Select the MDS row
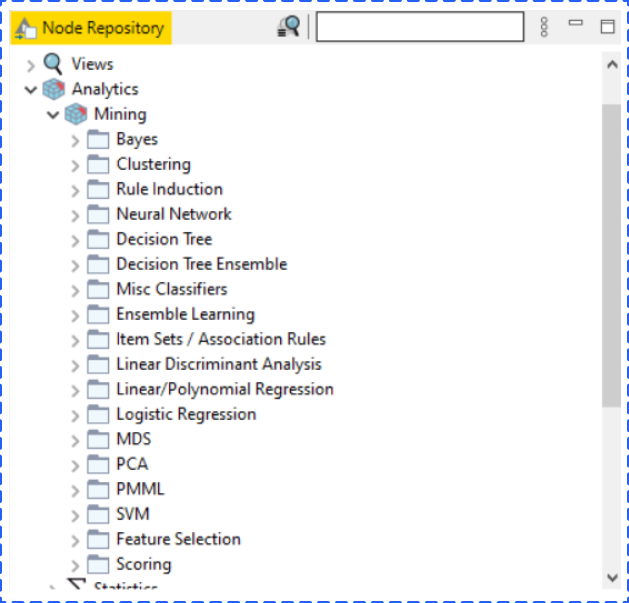629x603 pixels. 134,439
